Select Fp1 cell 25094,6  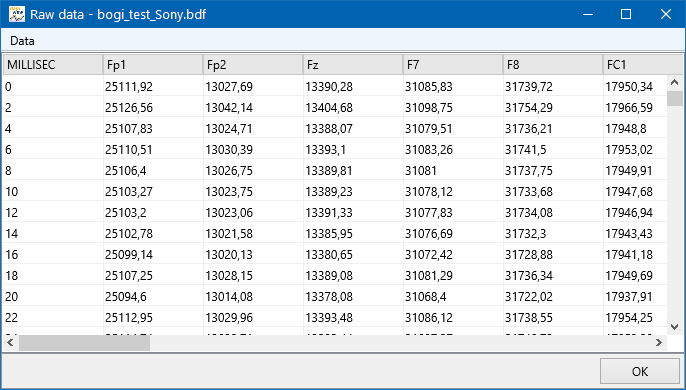(x=153, y=297)
